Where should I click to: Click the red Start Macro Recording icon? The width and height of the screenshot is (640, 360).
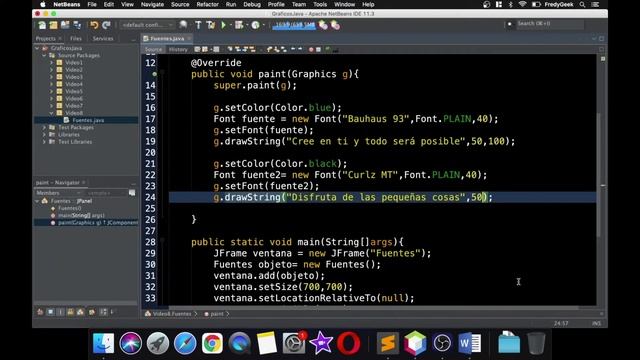tap(311, 49)
